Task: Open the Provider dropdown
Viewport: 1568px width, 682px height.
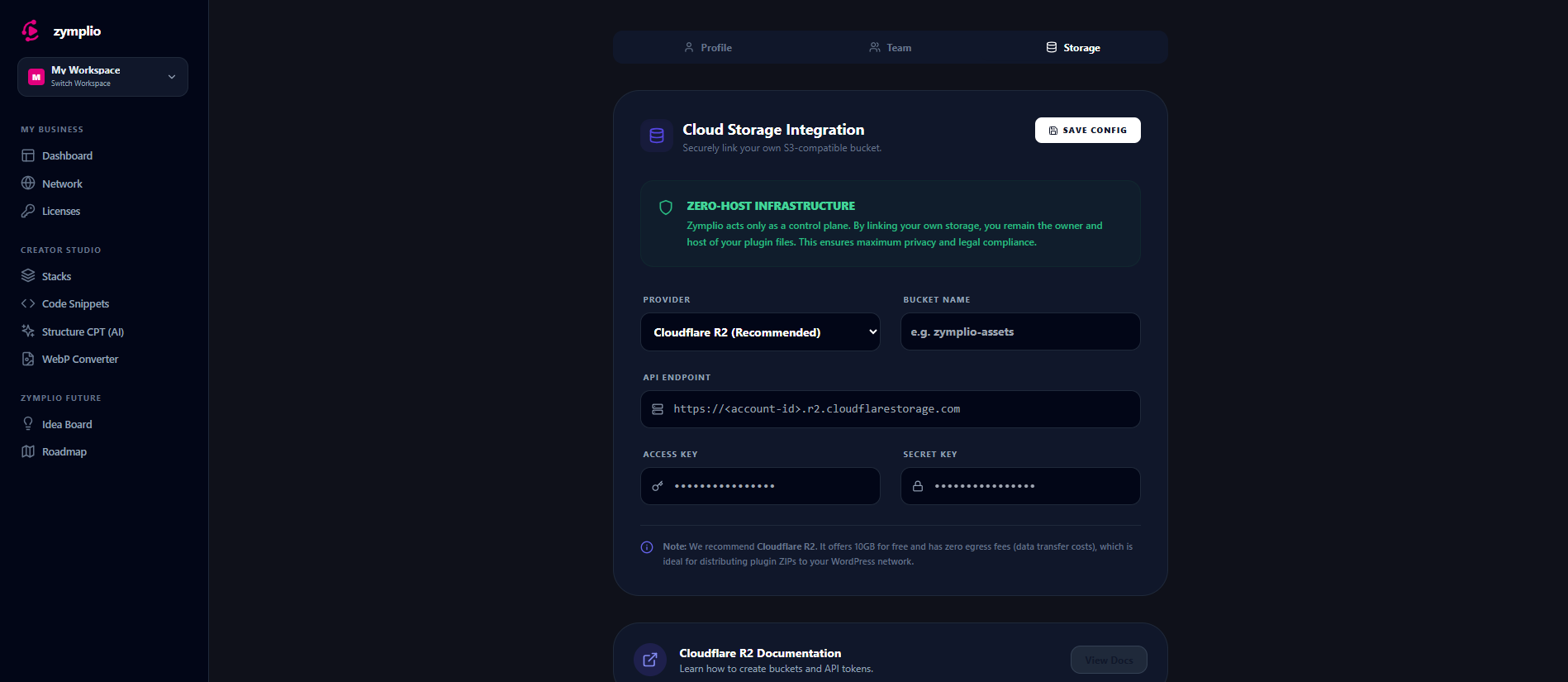Action: click(760, 332)
